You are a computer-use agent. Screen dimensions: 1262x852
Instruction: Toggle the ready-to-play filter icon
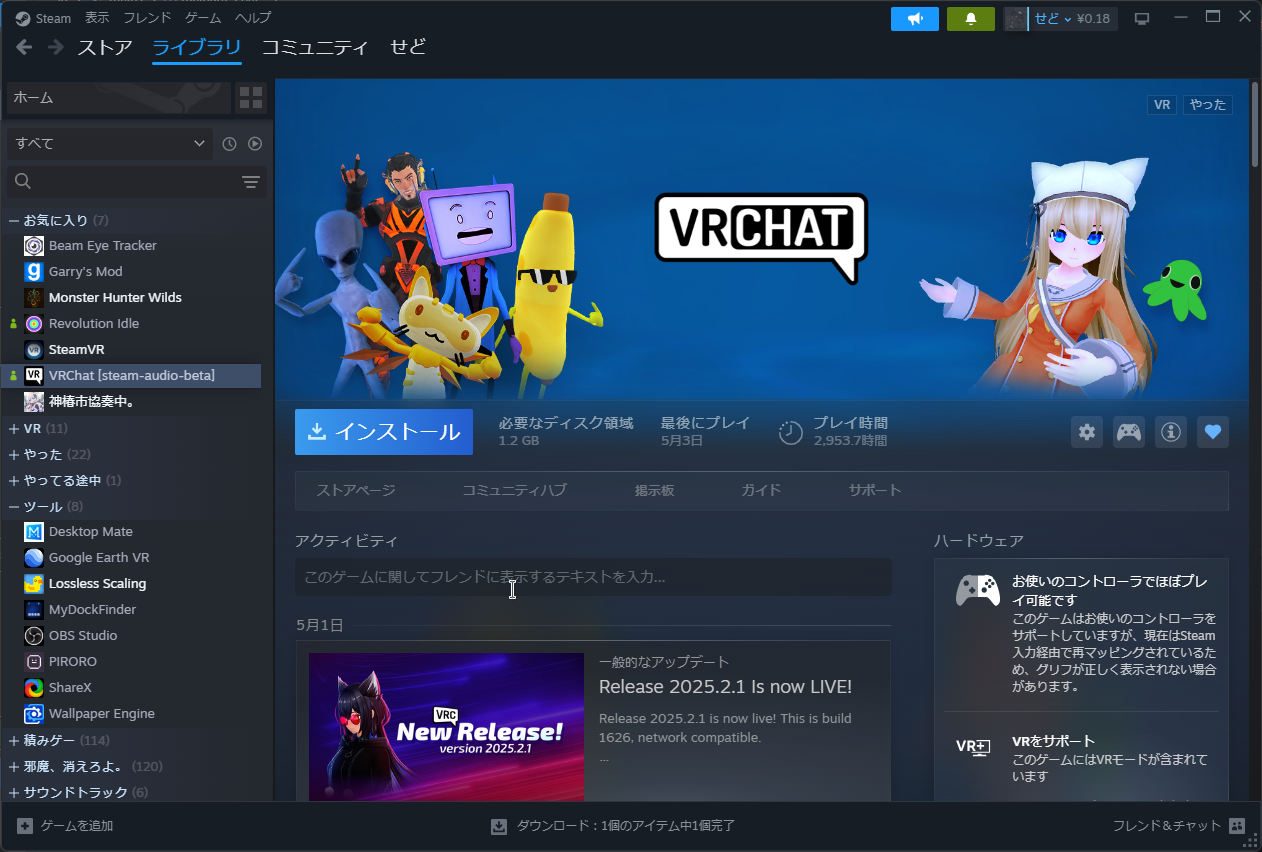click(255, 144)
